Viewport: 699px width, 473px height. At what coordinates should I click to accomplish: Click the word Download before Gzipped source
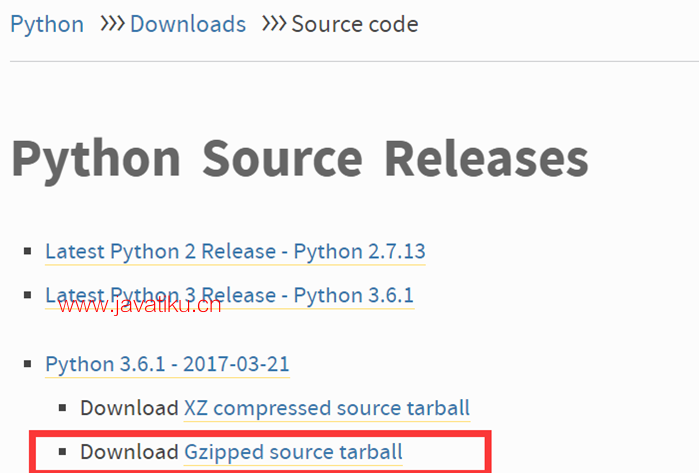coord(129,452)
